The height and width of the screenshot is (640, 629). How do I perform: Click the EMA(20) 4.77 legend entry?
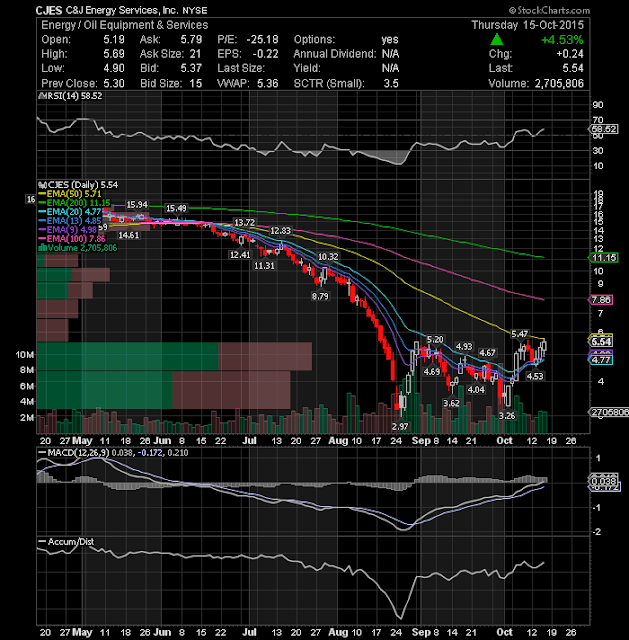click(x=74, y=212)
